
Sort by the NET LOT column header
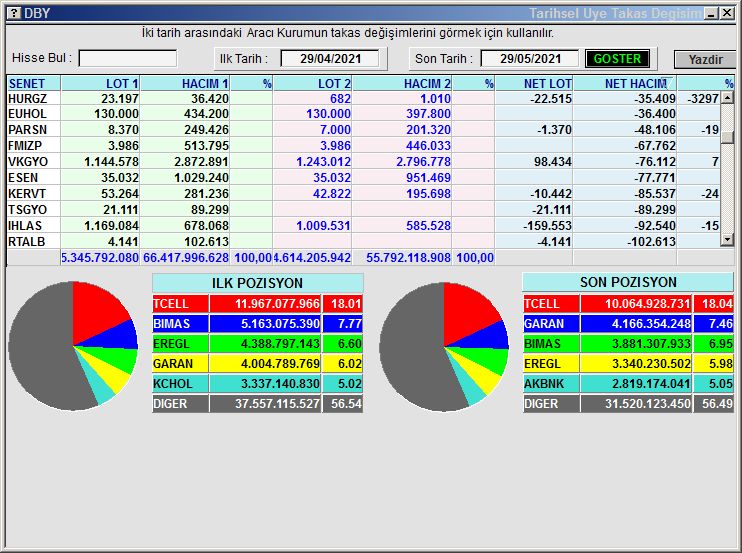tap(534, 83)
